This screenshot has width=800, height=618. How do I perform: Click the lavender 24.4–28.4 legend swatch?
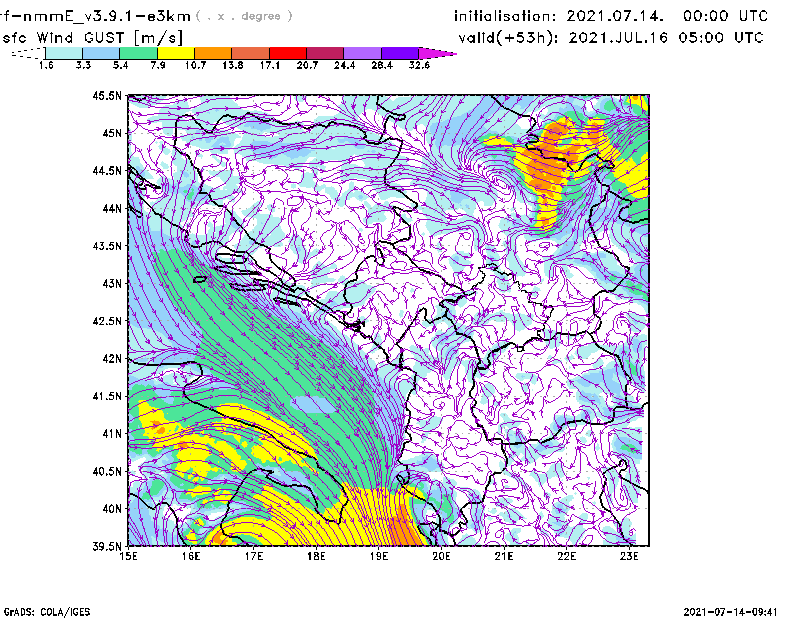[x=363, y=53]
